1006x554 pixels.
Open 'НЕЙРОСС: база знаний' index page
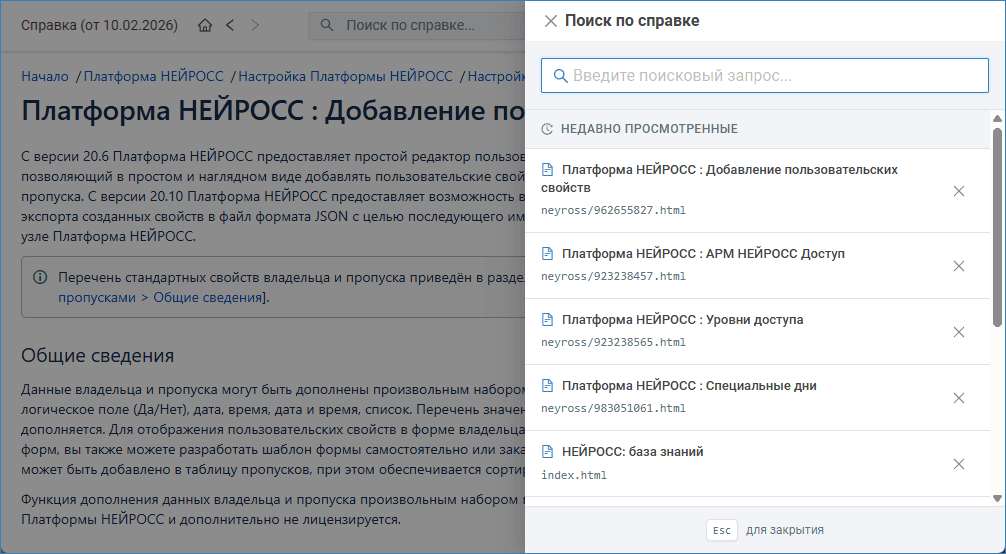[x=632, y=452]
